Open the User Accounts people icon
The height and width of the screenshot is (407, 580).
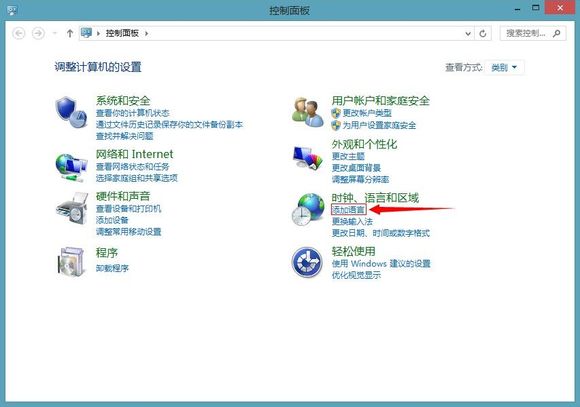(x=308, y=112)
